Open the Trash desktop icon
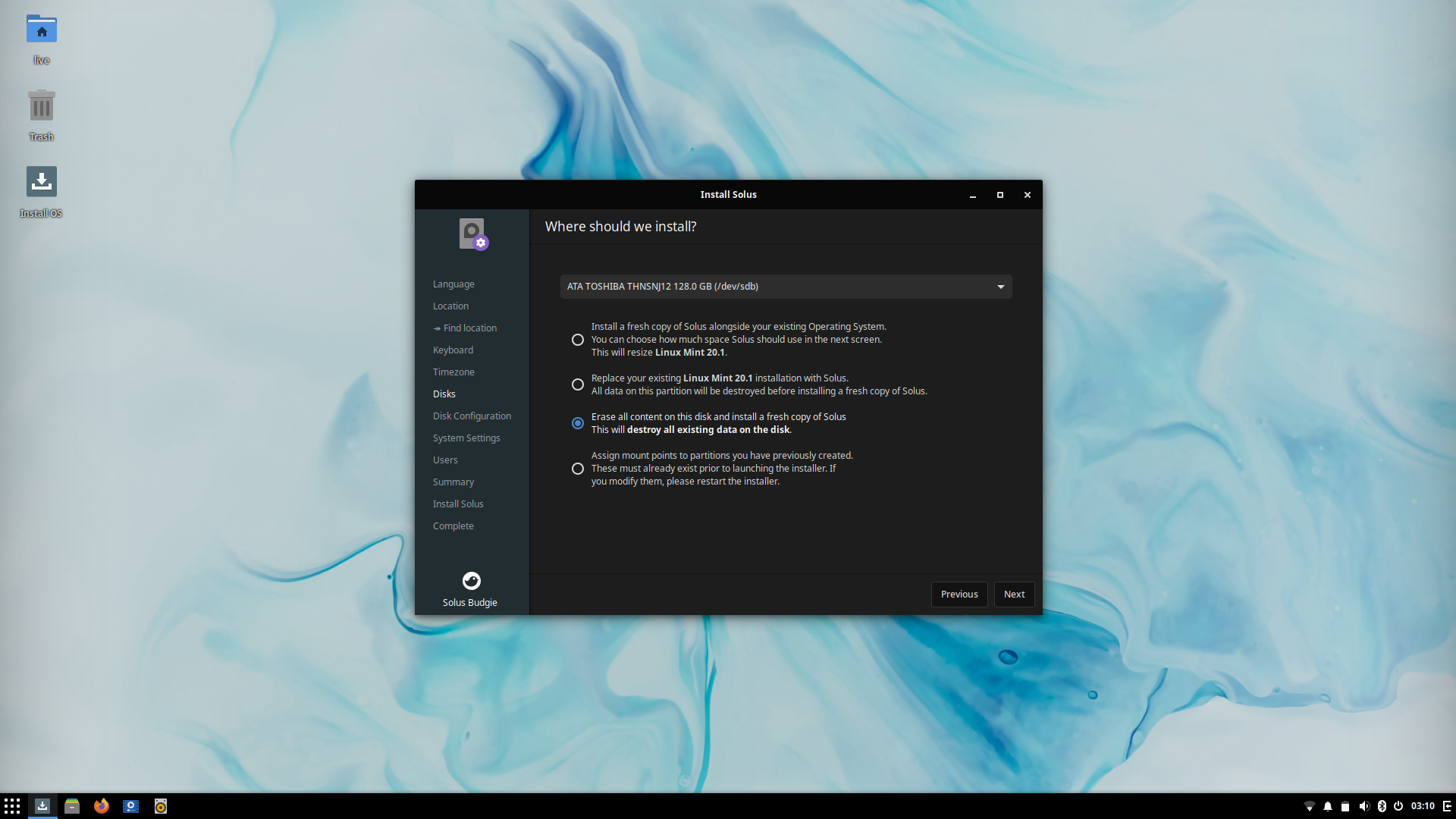Viewport: 1456px width, 819px height. tap(42, 106)
